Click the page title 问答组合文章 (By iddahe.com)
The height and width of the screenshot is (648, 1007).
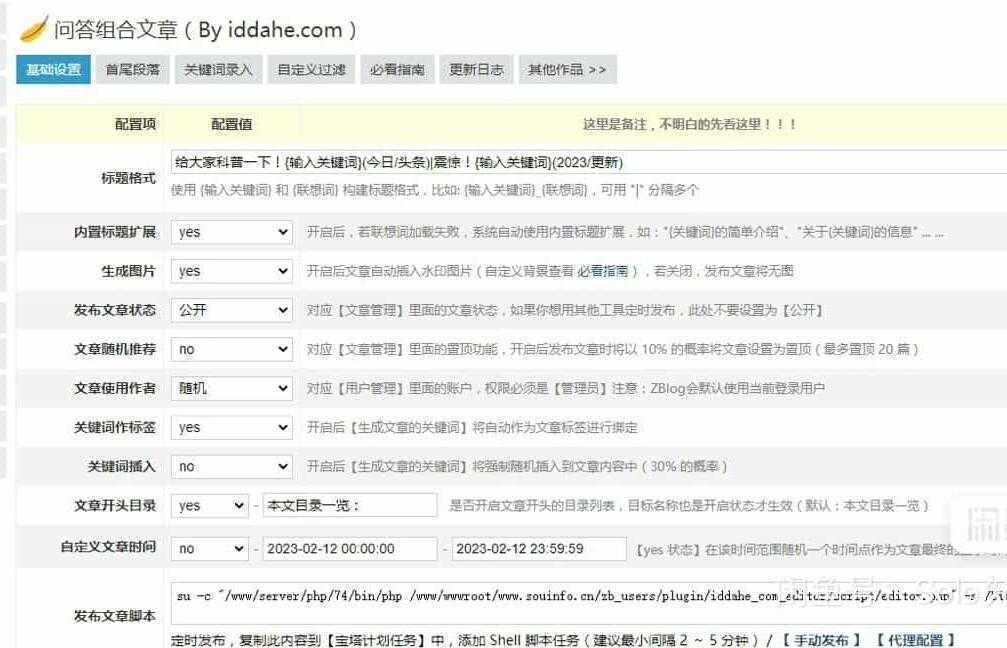(x=205, y=30)
